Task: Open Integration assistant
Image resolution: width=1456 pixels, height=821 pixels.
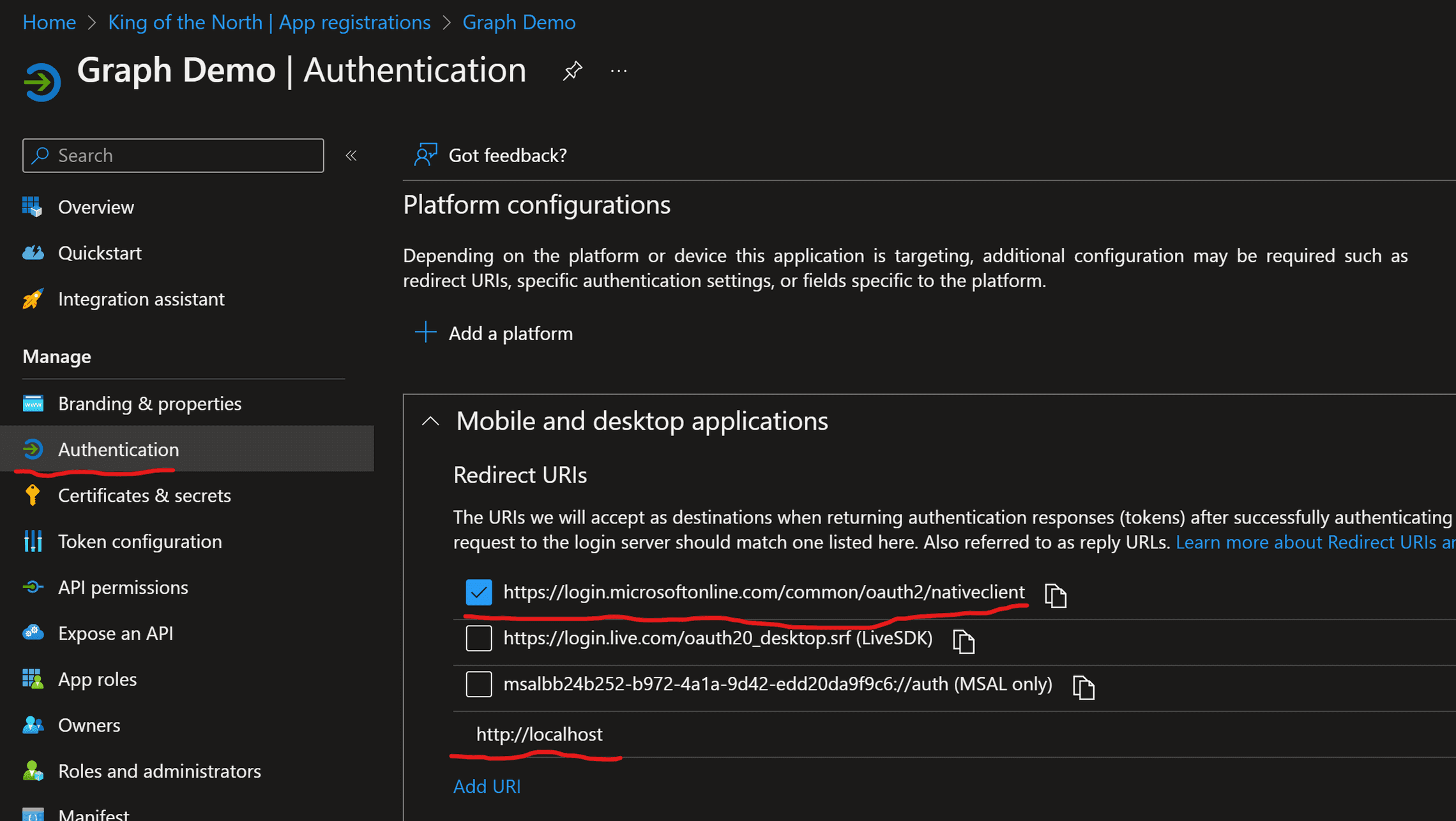Action: click(x=141, y=299)
